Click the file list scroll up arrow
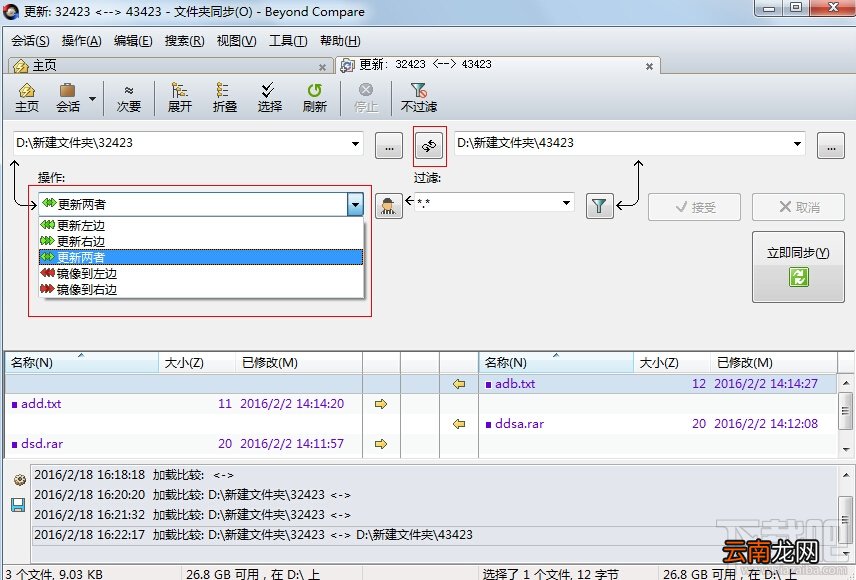 pyautogui.click(x=845, y=383)
